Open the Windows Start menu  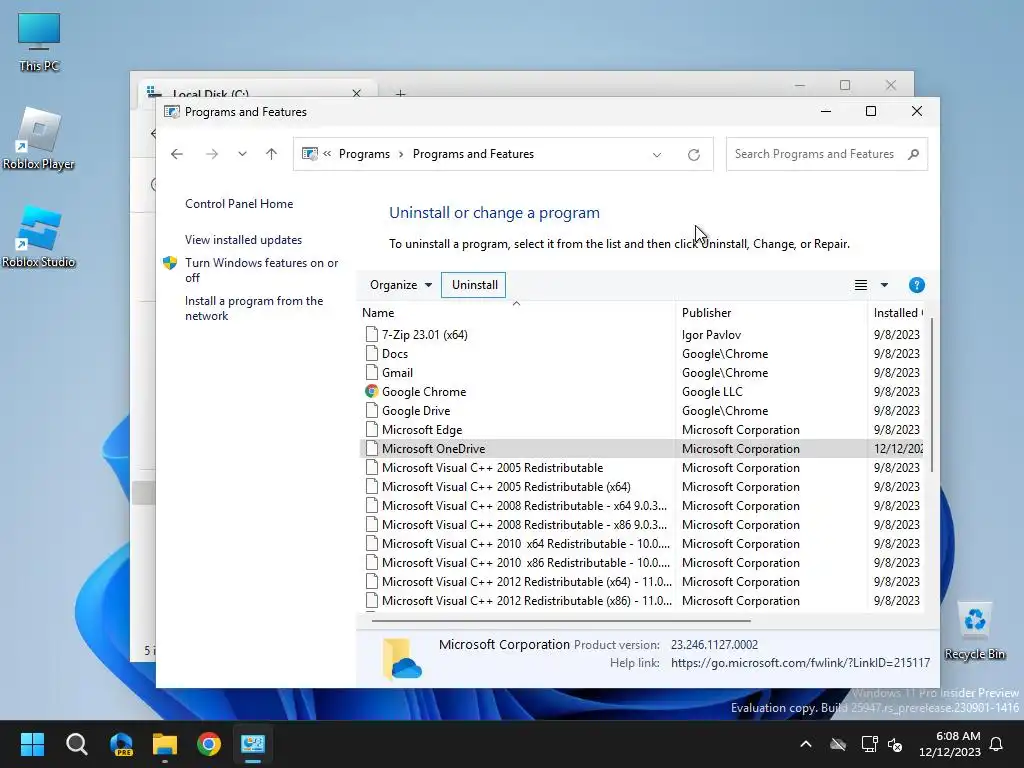pos(32,744)
